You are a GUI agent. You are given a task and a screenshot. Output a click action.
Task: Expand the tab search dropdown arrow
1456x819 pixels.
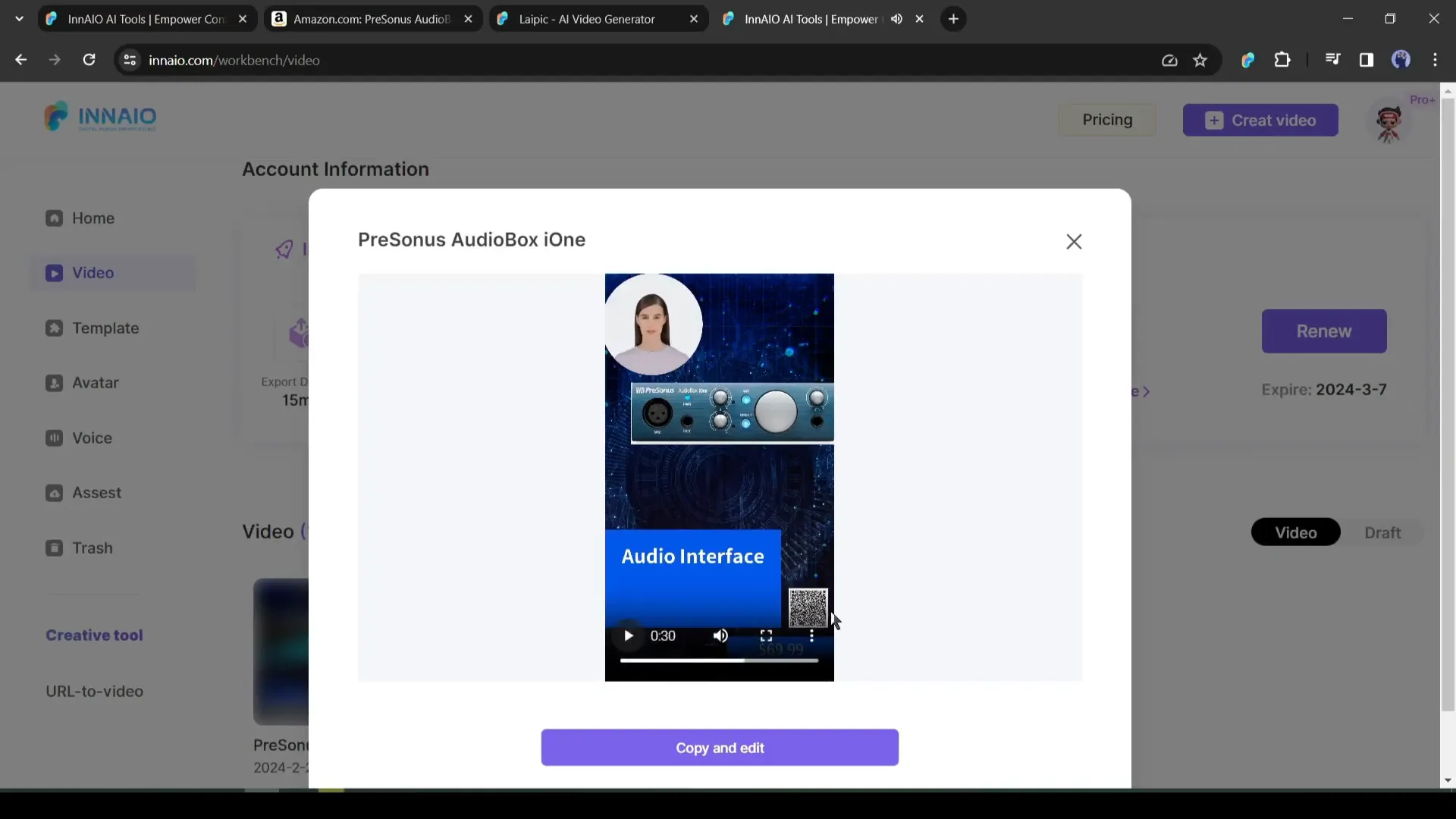click(19, 19)
